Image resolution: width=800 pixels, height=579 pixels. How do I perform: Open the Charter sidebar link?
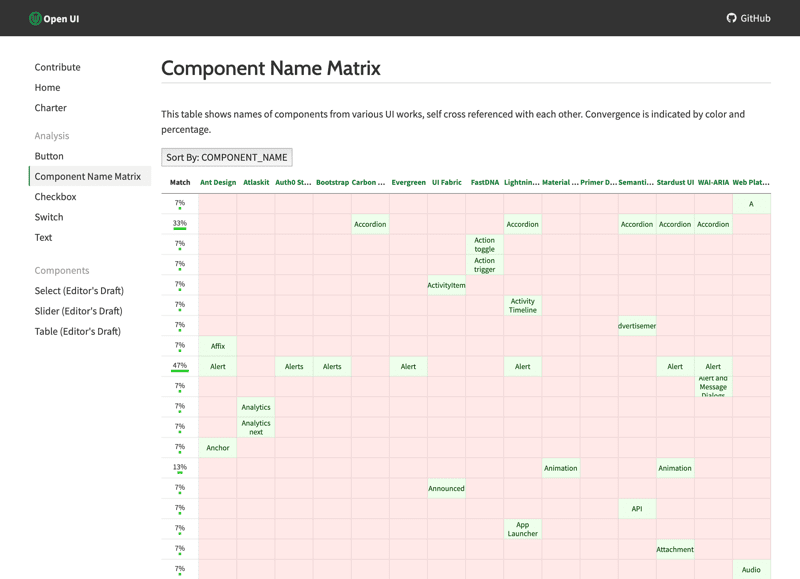pyautogui.click(x=50, y=108)
